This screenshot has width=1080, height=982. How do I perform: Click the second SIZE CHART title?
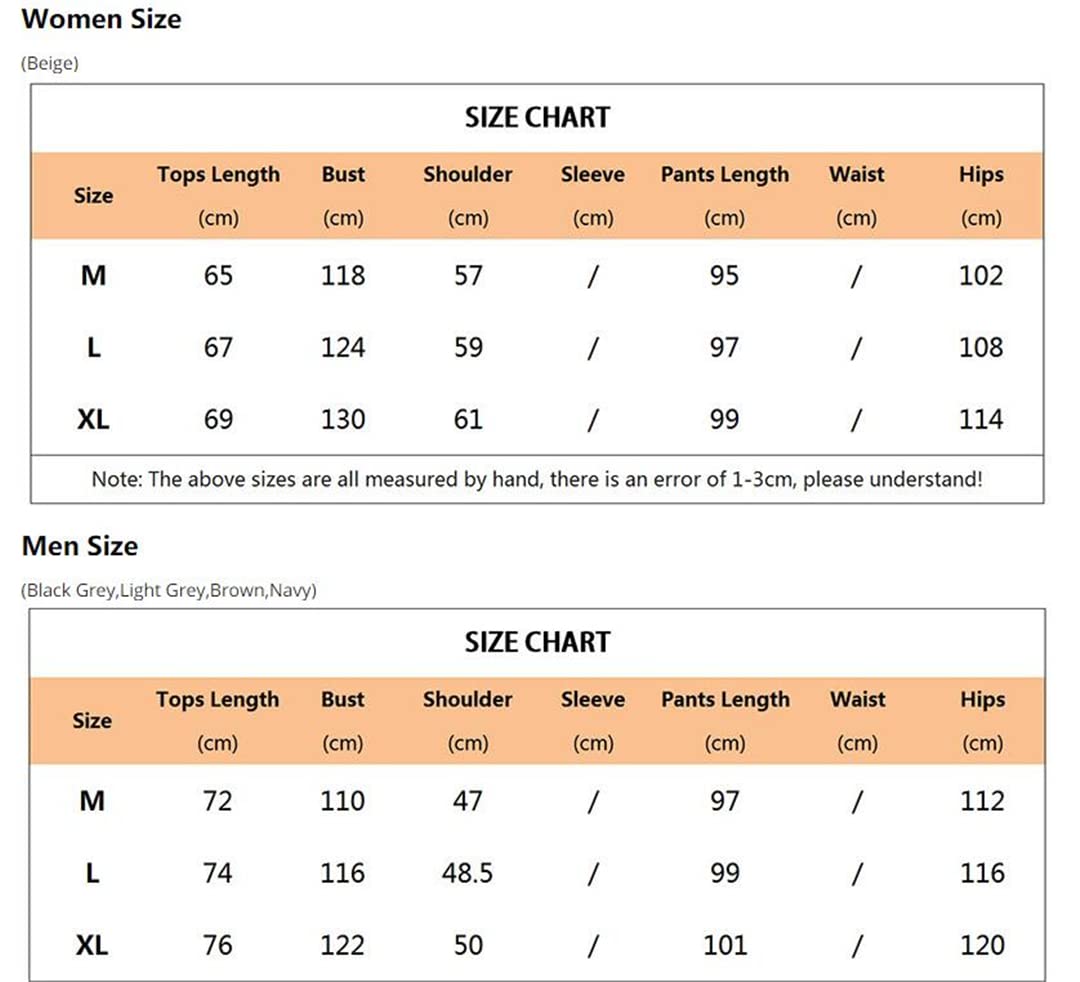[x=537, y=642]
